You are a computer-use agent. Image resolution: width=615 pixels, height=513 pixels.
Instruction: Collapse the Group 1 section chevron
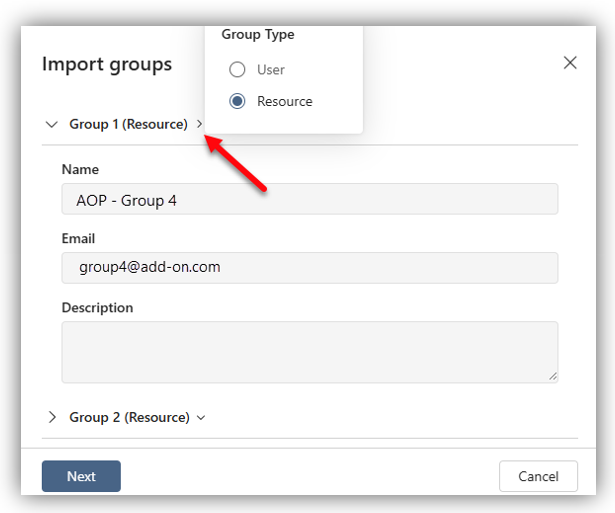point(51,125)
